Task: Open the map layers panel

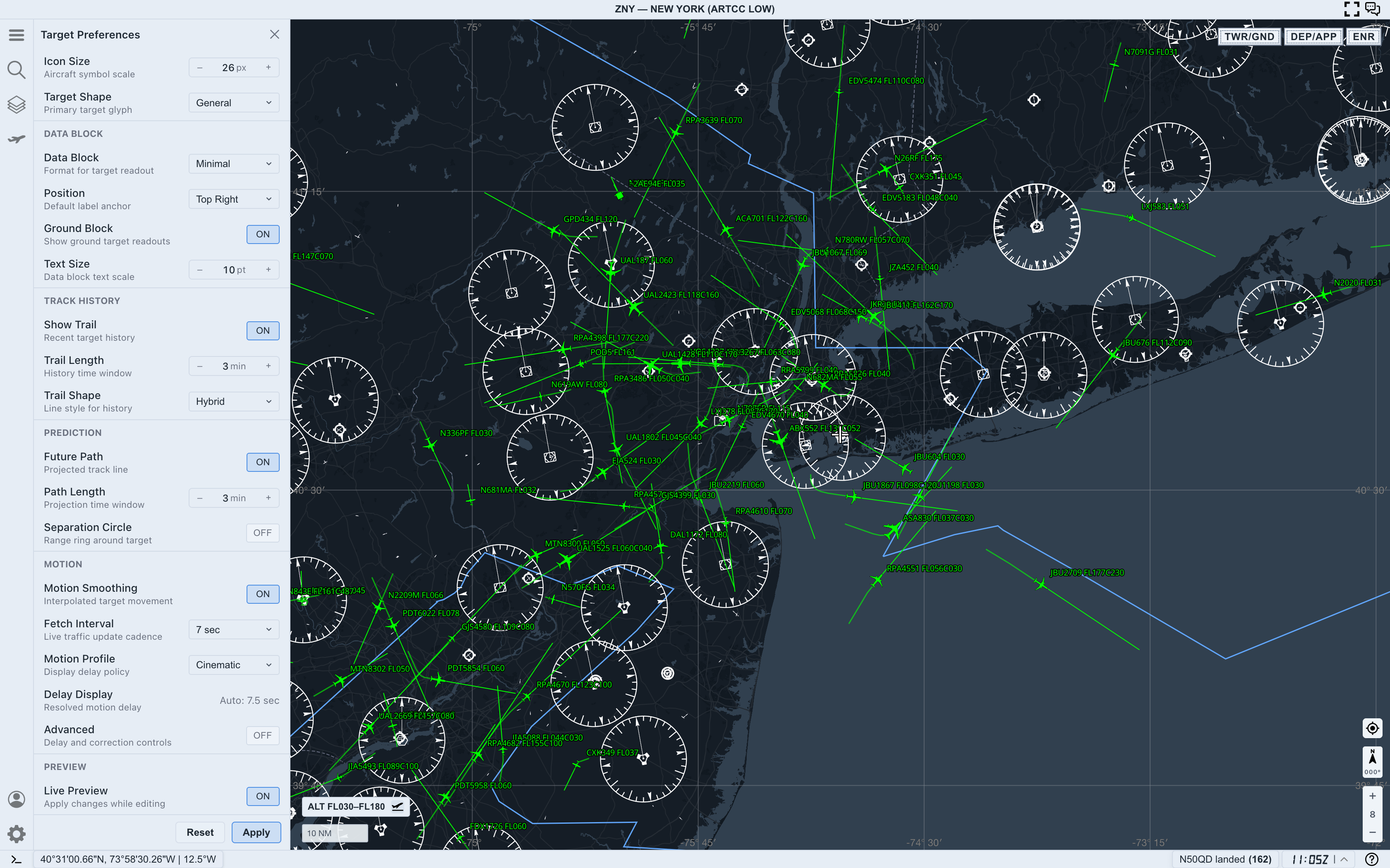Action: pos(17,105)
